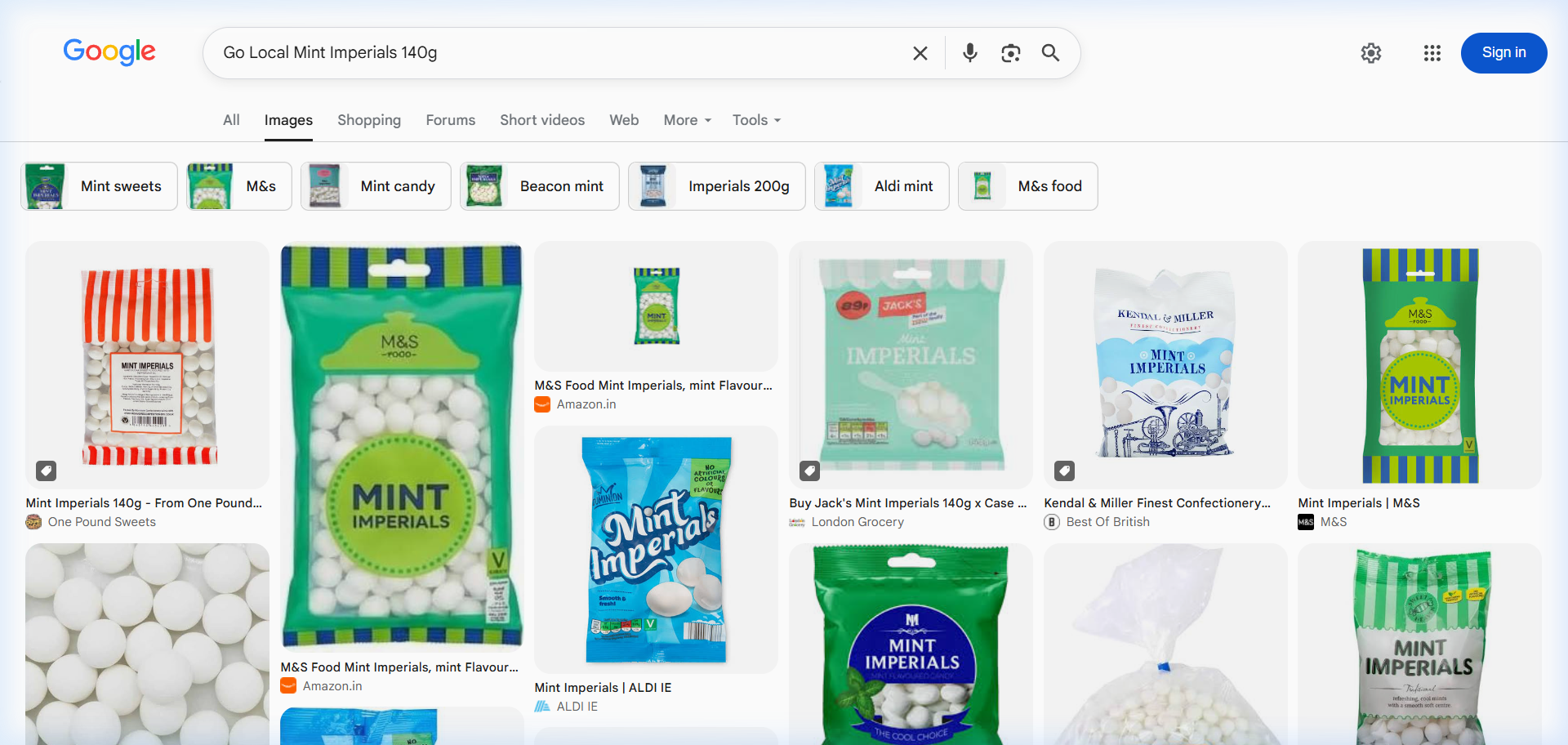The image size is (1568, 745).
Task: Click Amazon favicon under large M&S image
Action: coord(288,686)
